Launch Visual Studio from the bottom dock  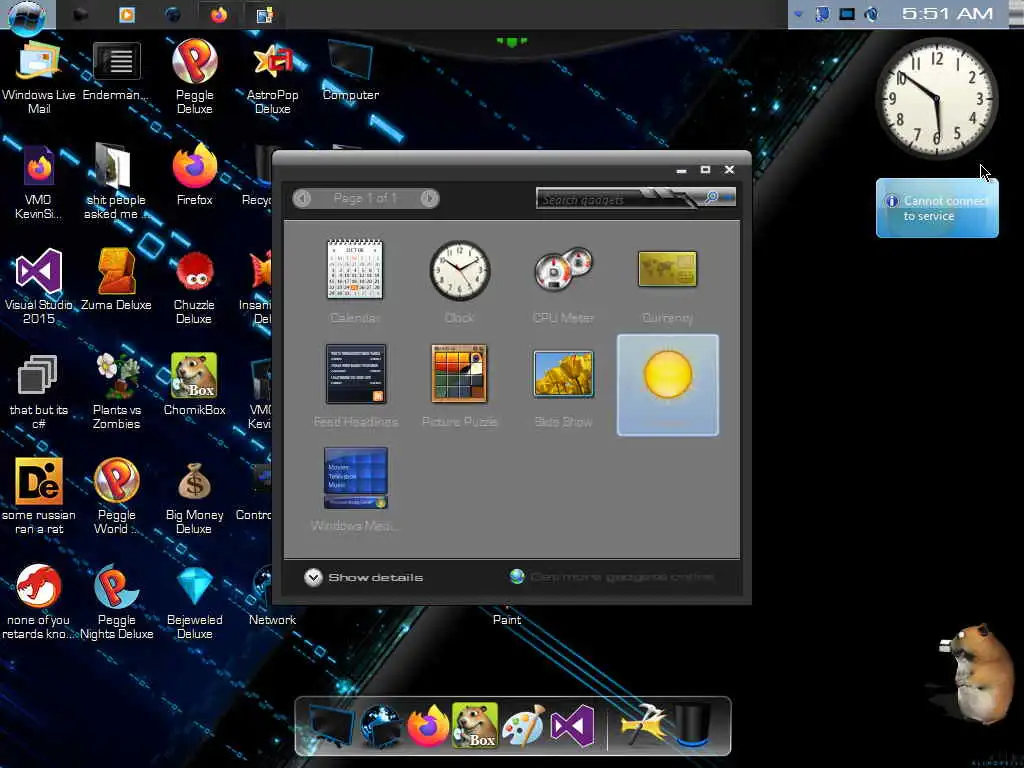(x=572, y=725)
